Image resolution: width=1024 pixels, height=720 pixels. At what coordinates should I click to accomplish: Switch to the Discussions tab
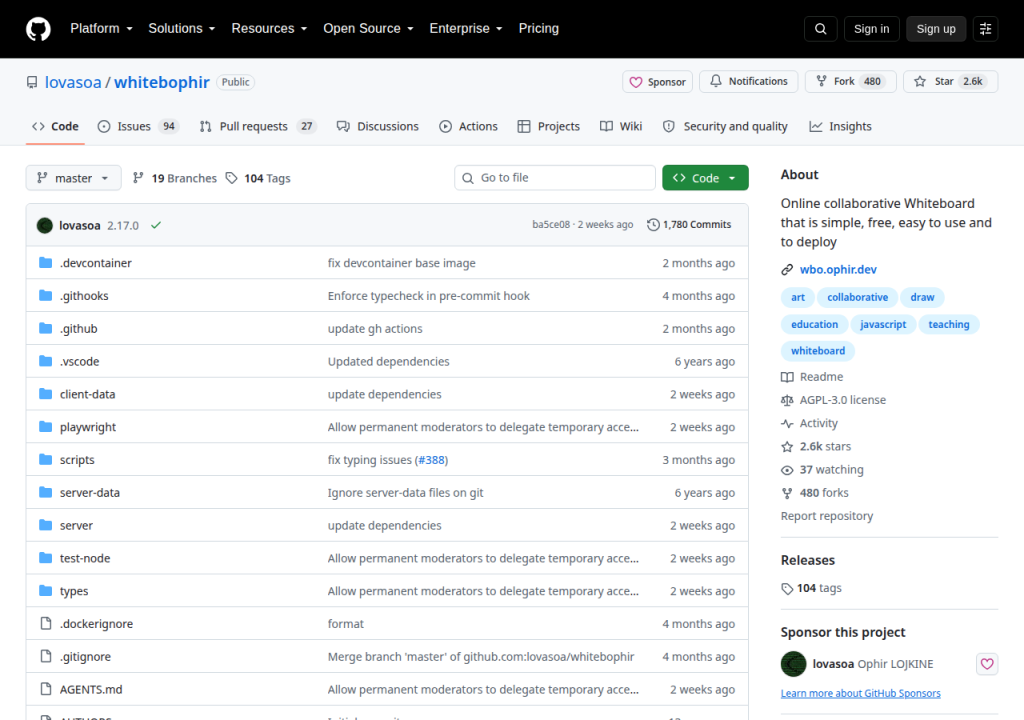pos(377,126)
